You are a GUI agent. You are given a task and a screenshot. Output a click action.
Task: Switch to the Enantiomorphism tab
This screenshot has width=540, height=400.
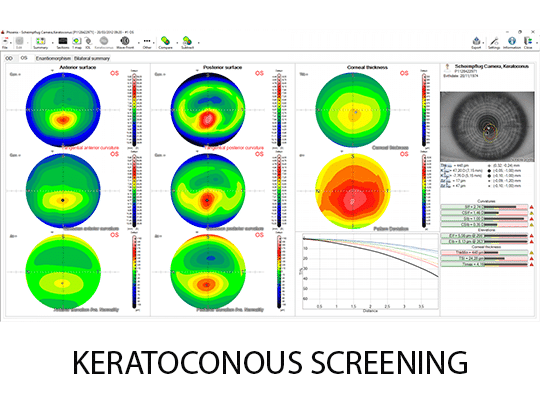point(53,59)
